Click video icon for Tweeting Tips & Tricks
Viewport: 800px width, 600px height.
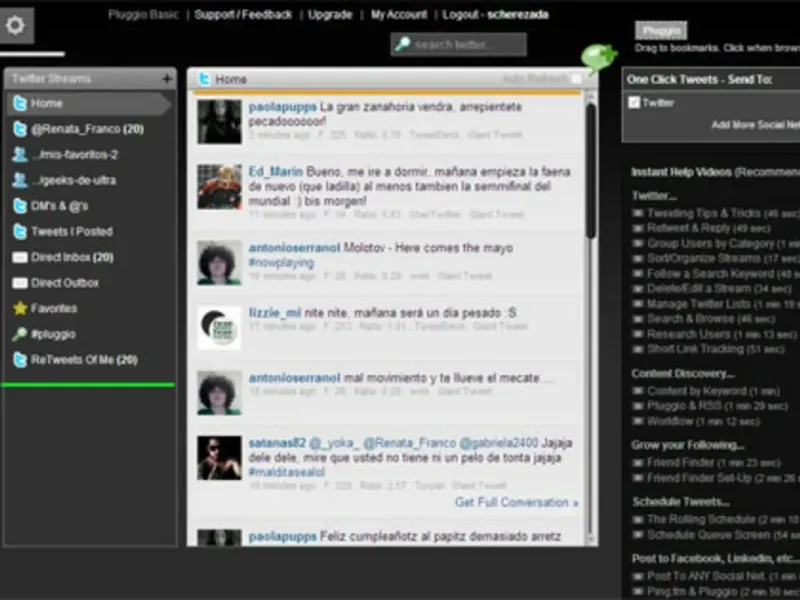(638, 213)
